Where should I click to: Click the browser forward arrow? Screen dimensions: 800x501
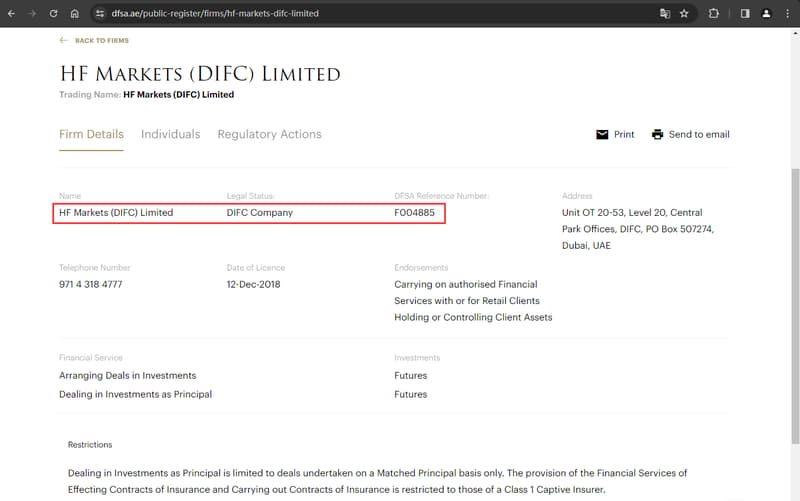(32, 14)
